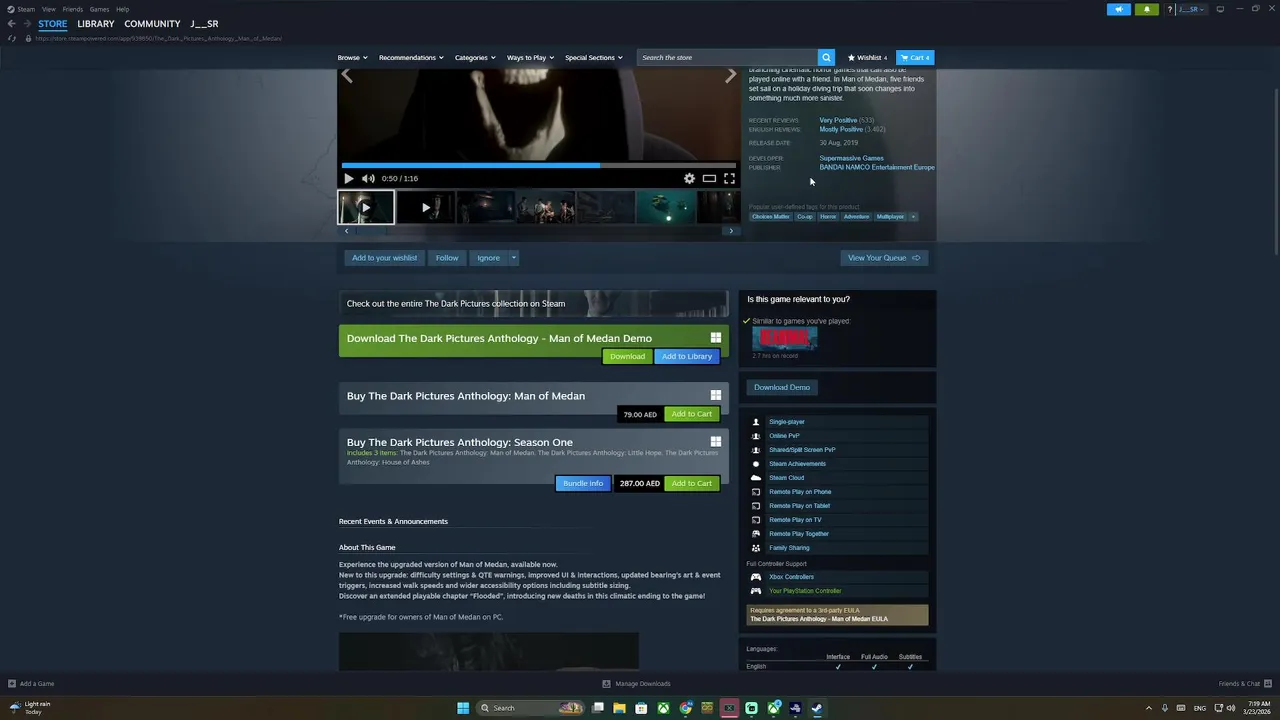Open Chrome from taskbar
1280x720 pixels.
pyautogui.click(x=685, y=708)
